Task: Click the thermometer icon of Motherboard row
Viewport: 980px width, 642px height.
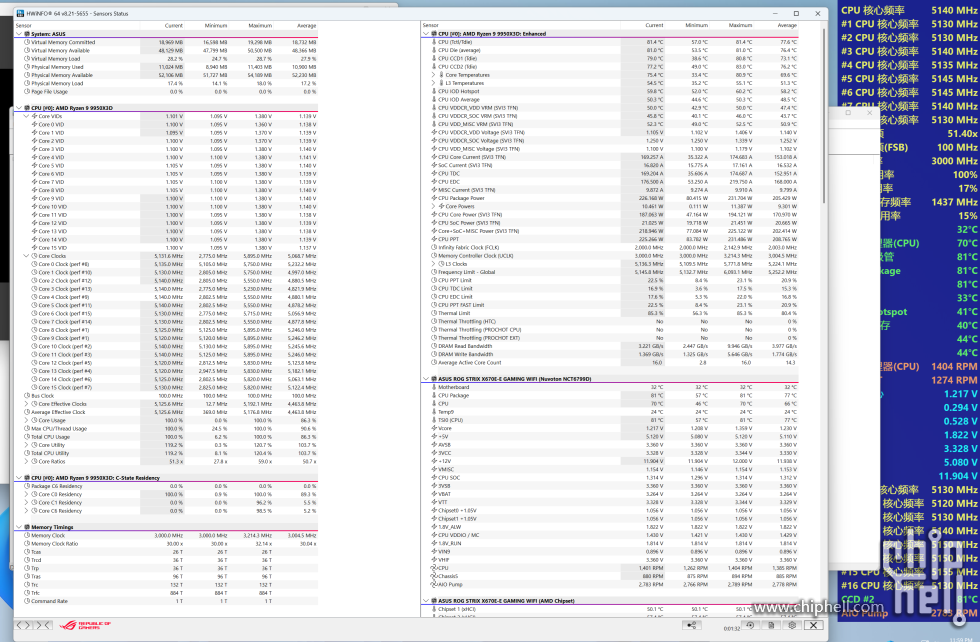Action: tap(434, 387)
